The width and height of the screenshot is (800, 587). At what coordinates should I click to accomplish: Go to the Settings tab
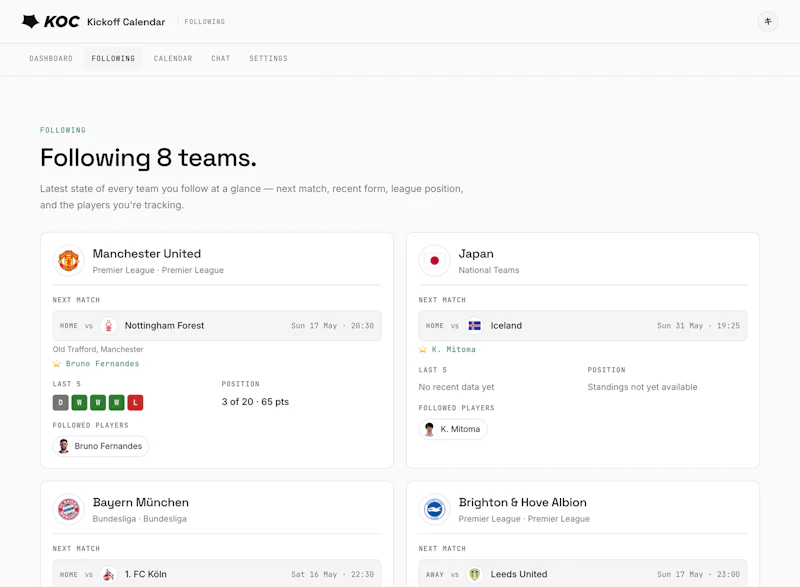268,59
